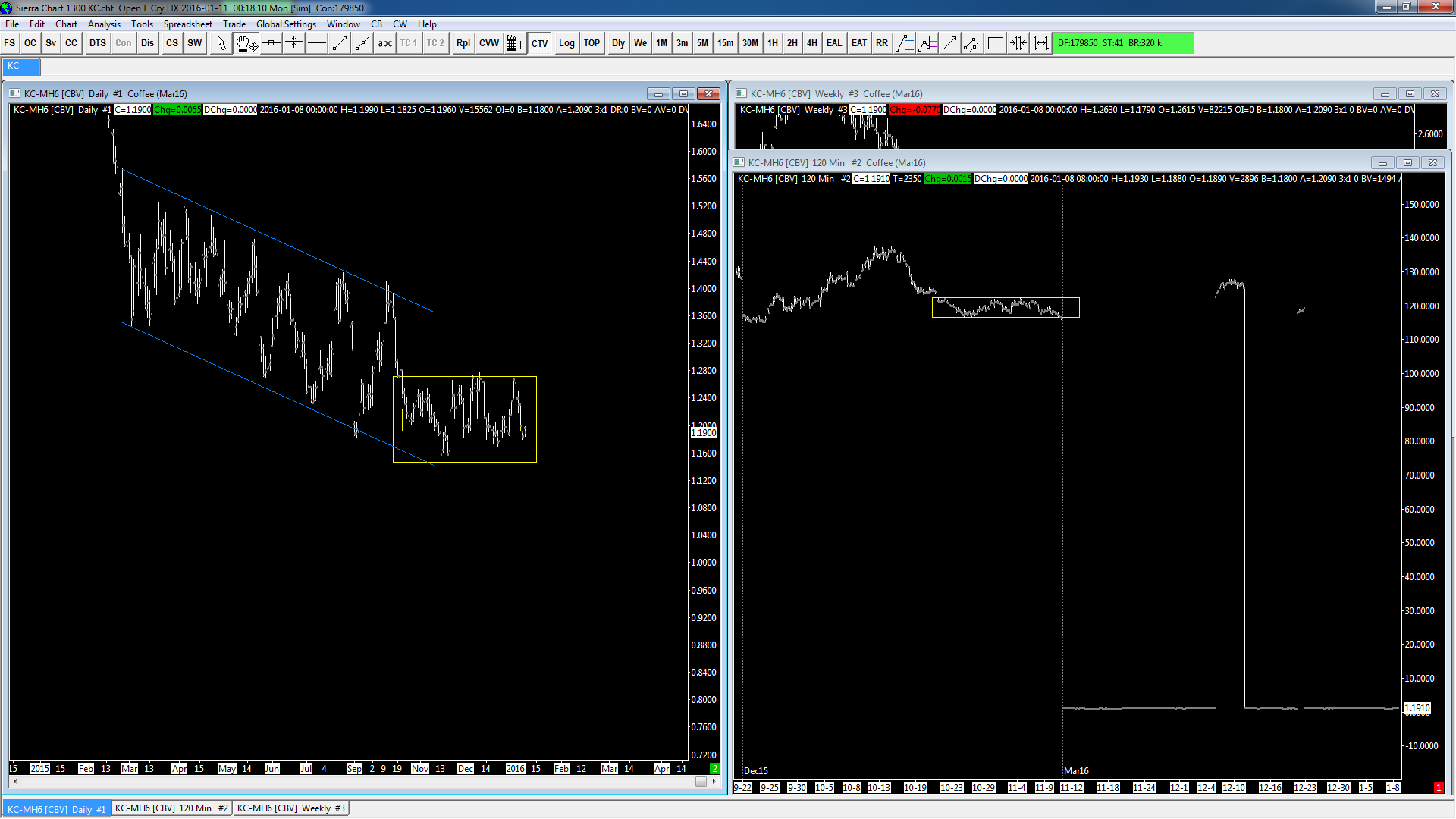
Task: Click right arrow of daily chart scrollbar
Action: pyautogui.click(x=714, y=781)
